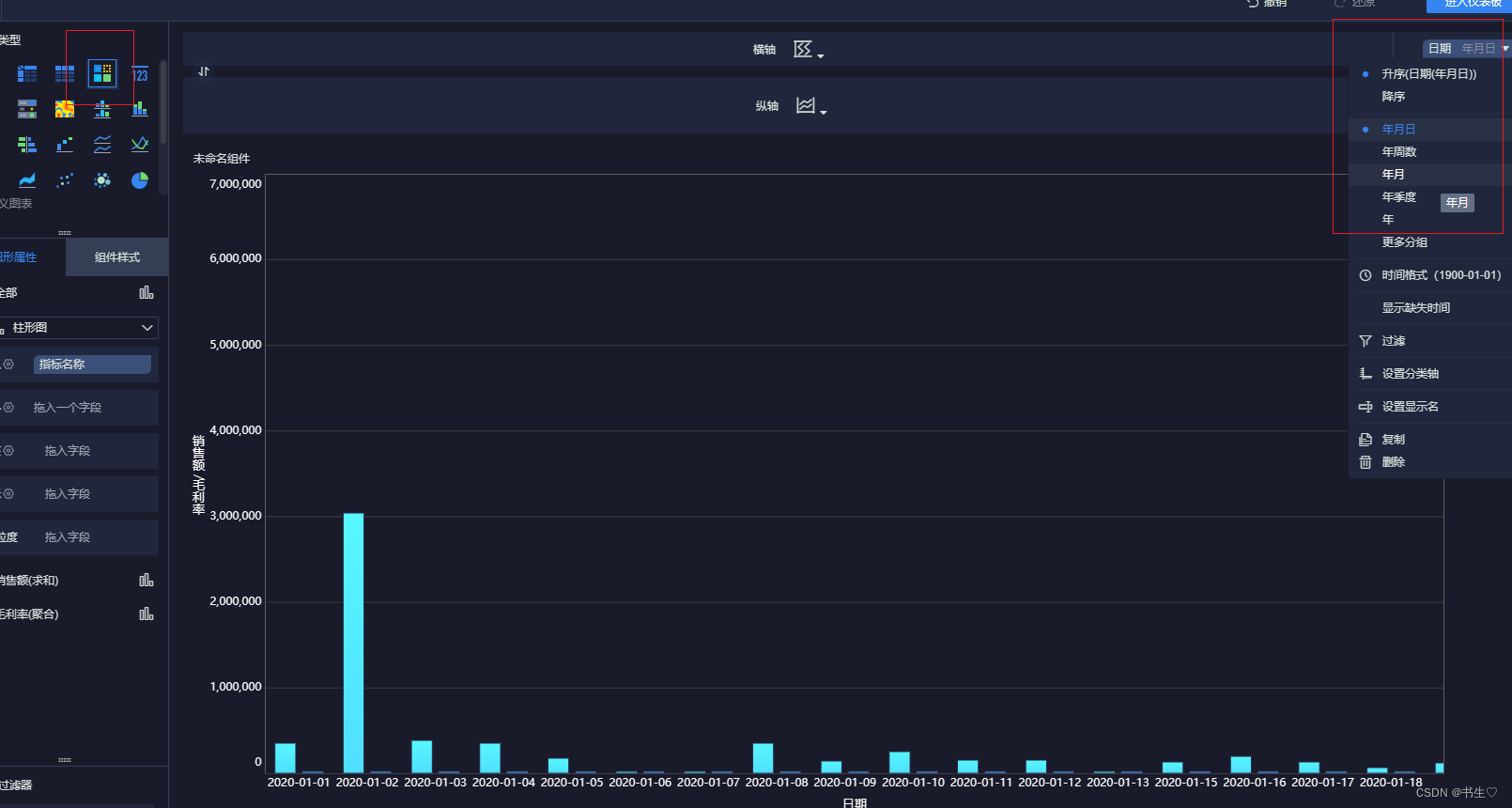Image resolution: width=1512 pixels, height=808 pixels.
Task: Click the bar-chart icon beside 毛利率(聚合)
Action: [147, 614]
